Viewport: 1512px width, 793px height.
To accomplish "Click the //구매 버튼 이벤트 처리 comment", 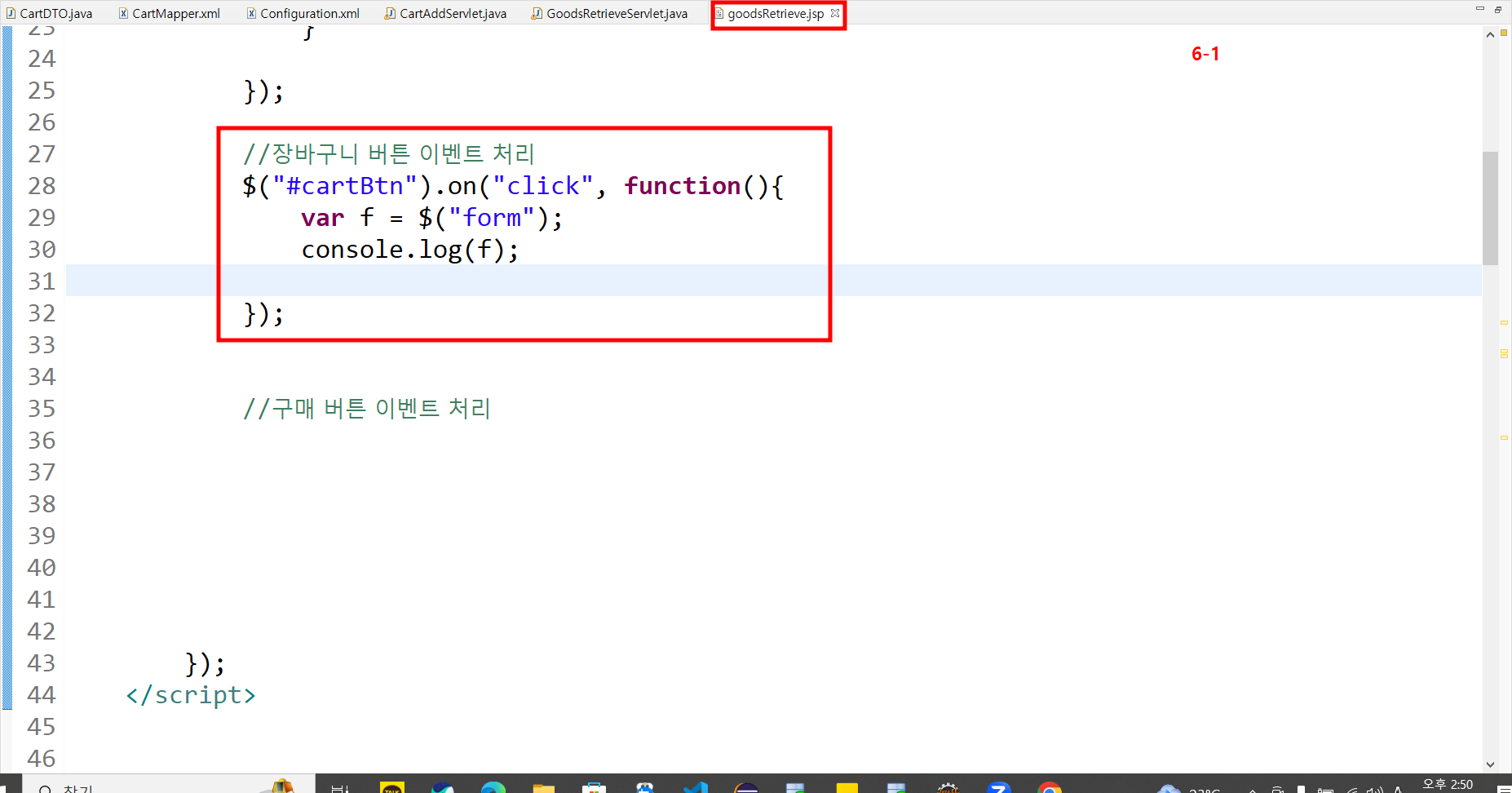I will pyautogui.click(x=366, y=408).
